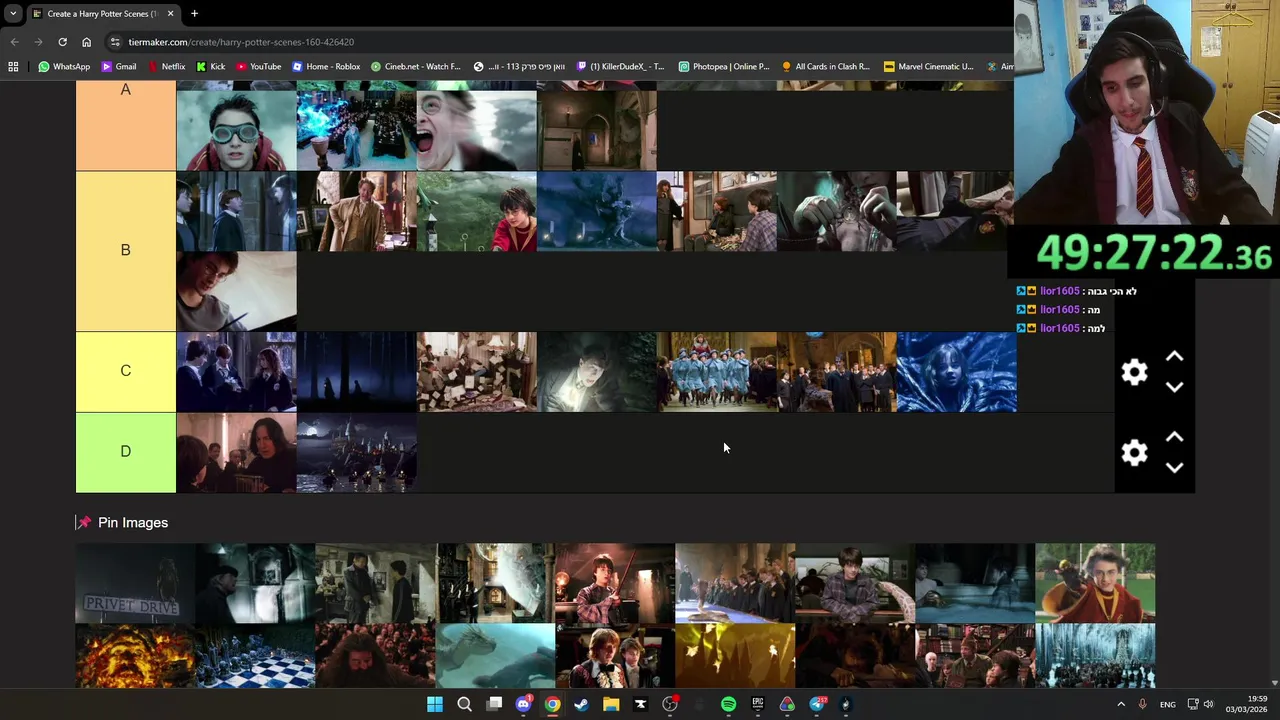Open Task View on taskbar
The height and width of the screenshot is (720, 1280).
pos(494,704)
